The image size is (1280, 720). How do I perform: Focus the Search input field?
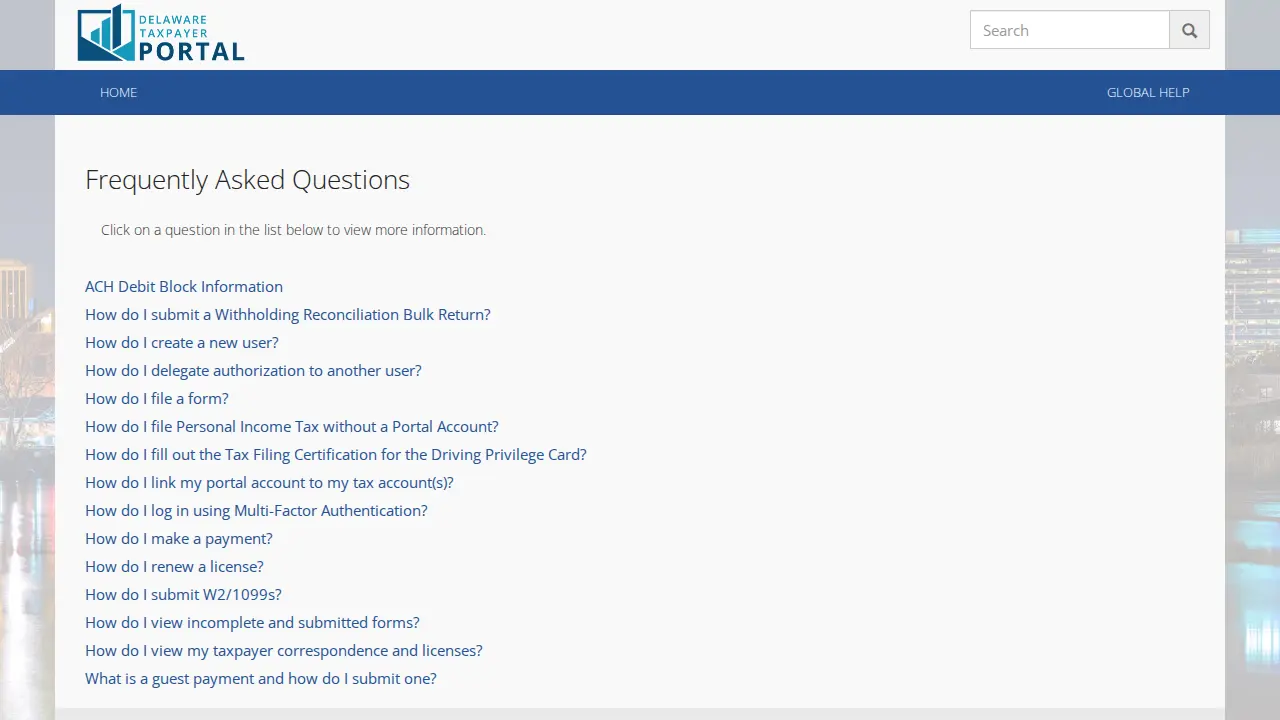[1070, 30]
